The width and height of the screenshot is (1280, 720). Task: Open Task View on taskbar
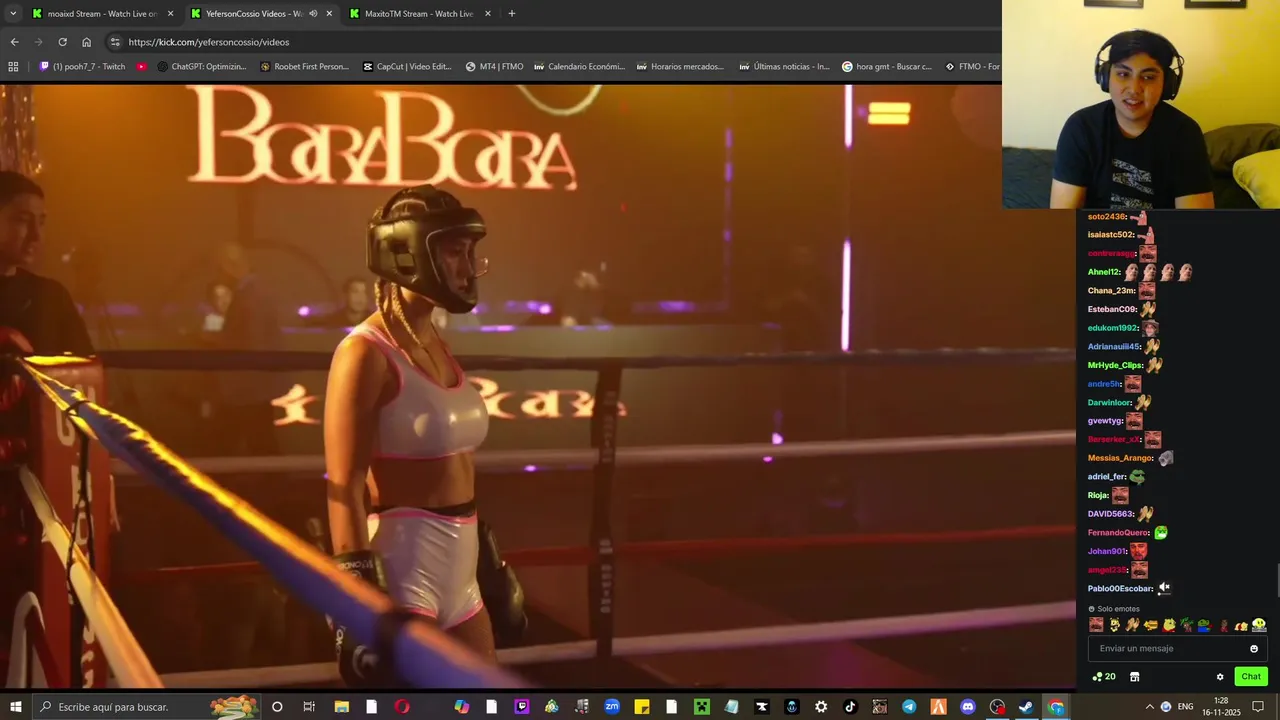309,707
